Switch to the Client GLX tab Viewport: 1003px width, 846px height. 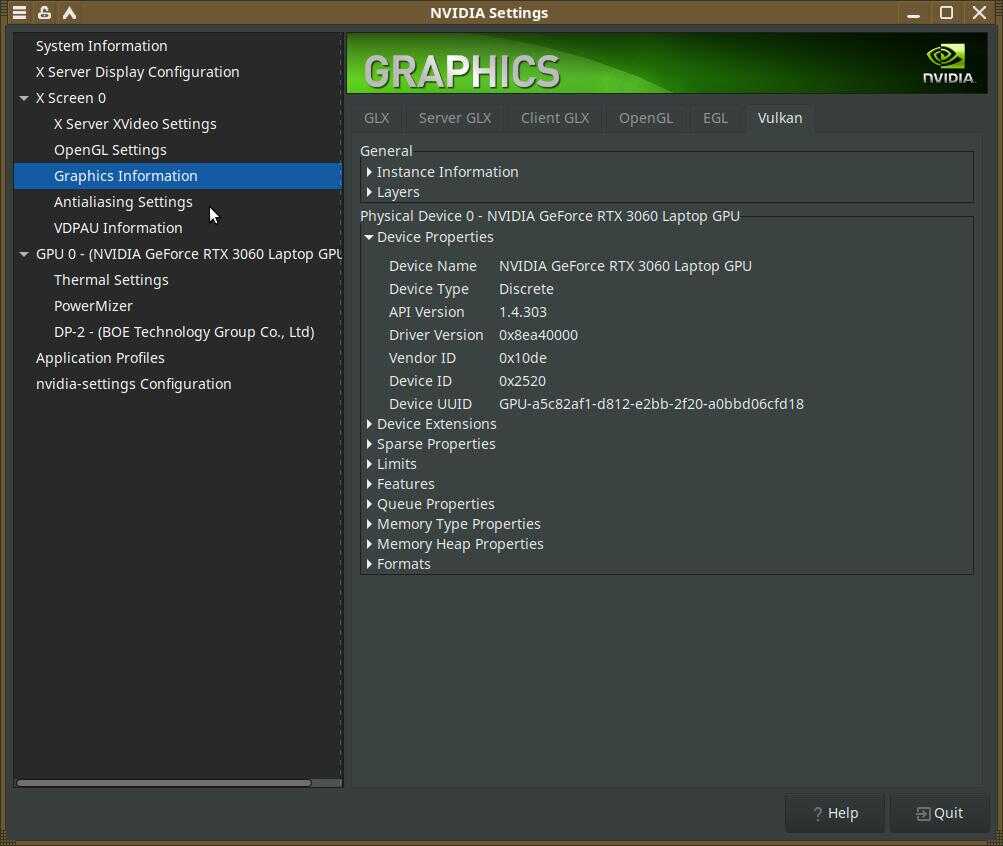(555, 118)
